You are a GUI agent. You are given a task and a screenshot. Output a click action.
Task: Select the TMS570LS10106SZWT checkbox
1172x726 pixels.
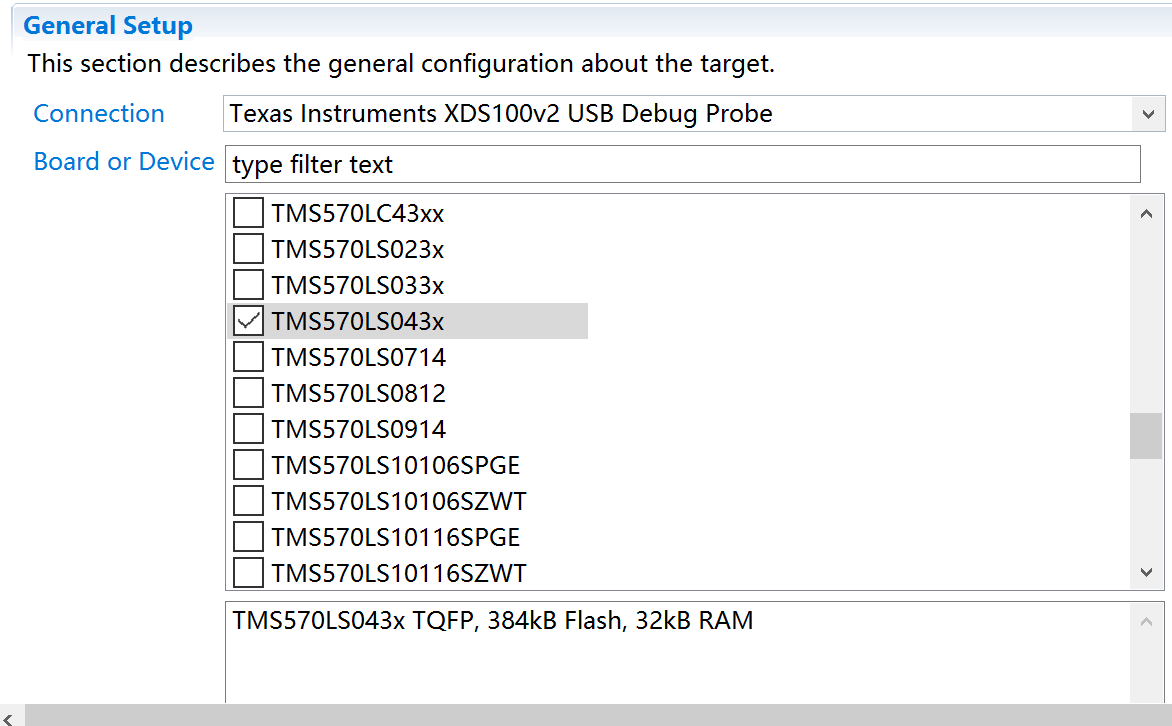pyautogui.click(x=248, y=501)
